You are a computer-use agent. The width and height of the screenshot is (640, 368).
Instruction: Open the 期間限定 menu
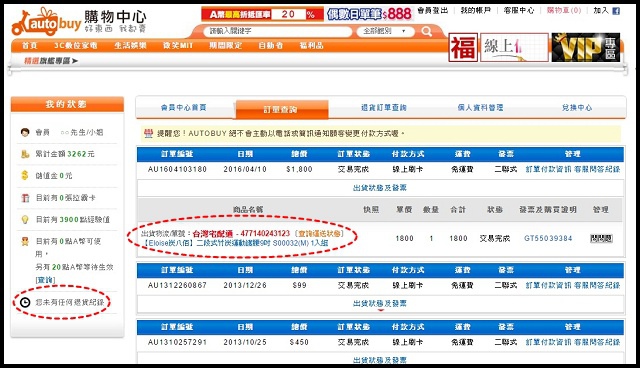click(225, 46)
